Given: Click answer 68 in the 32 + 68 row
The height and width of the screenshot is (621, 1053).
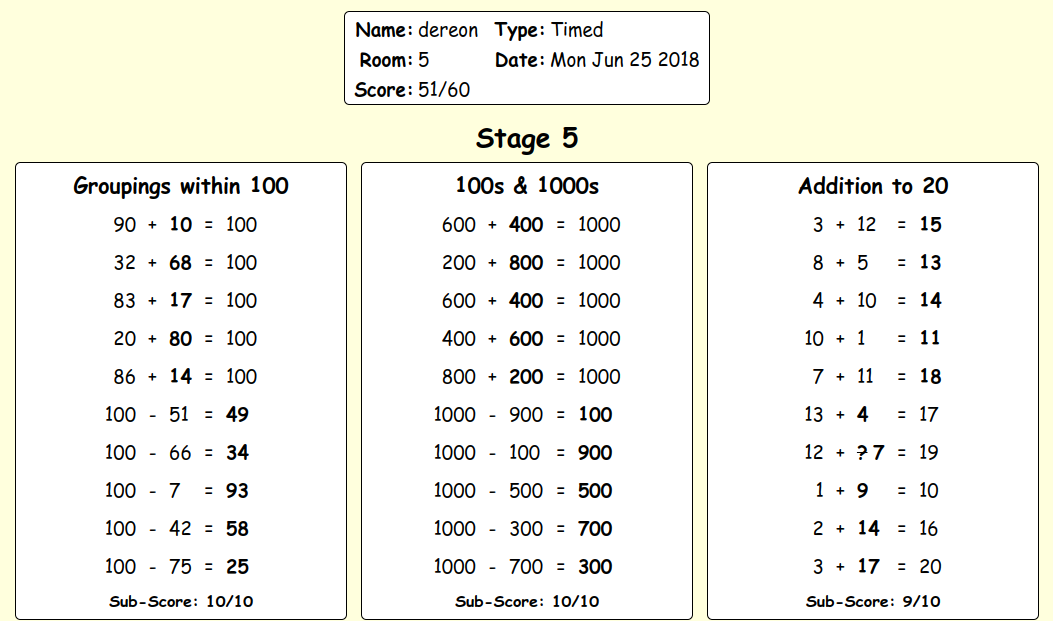Looking at the screenshot, I should click(181, 262).
